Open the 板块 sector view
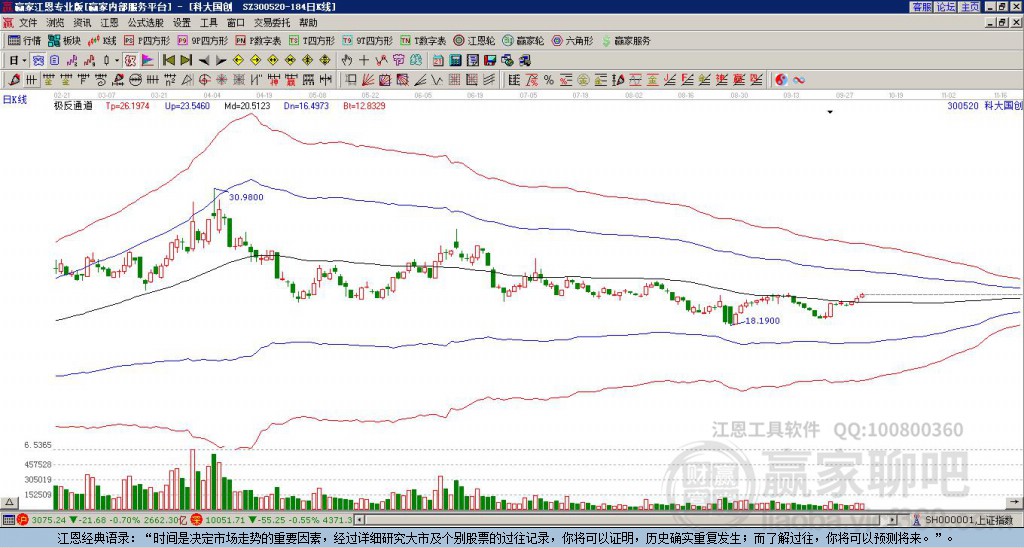The height and width of the screenshot is (548, 1024). pyautogui.click(x=64, y=40)
